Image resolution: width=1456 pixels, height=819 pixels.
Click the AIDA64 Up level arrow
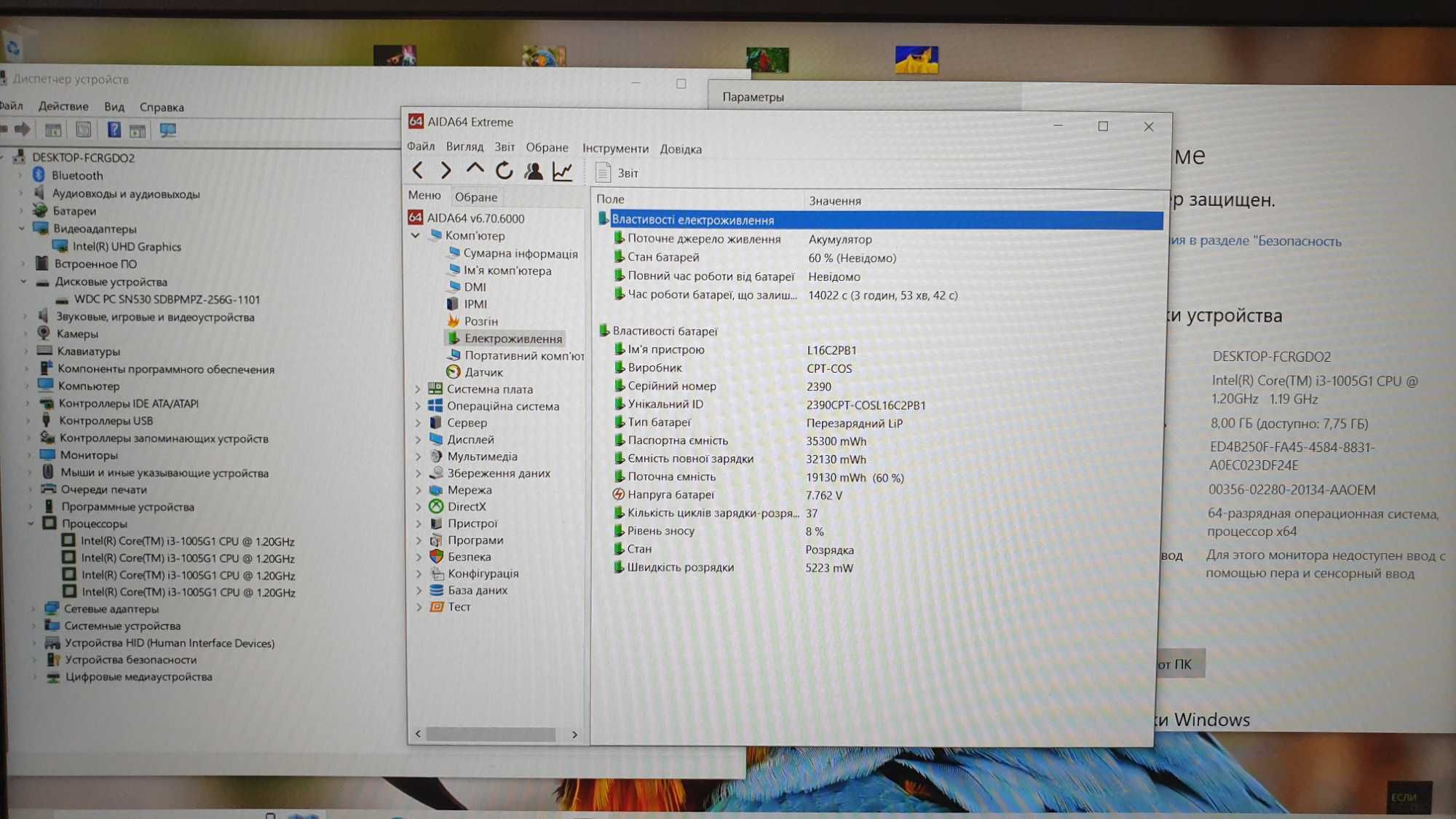pyautogui.click(x=475, y=170)
